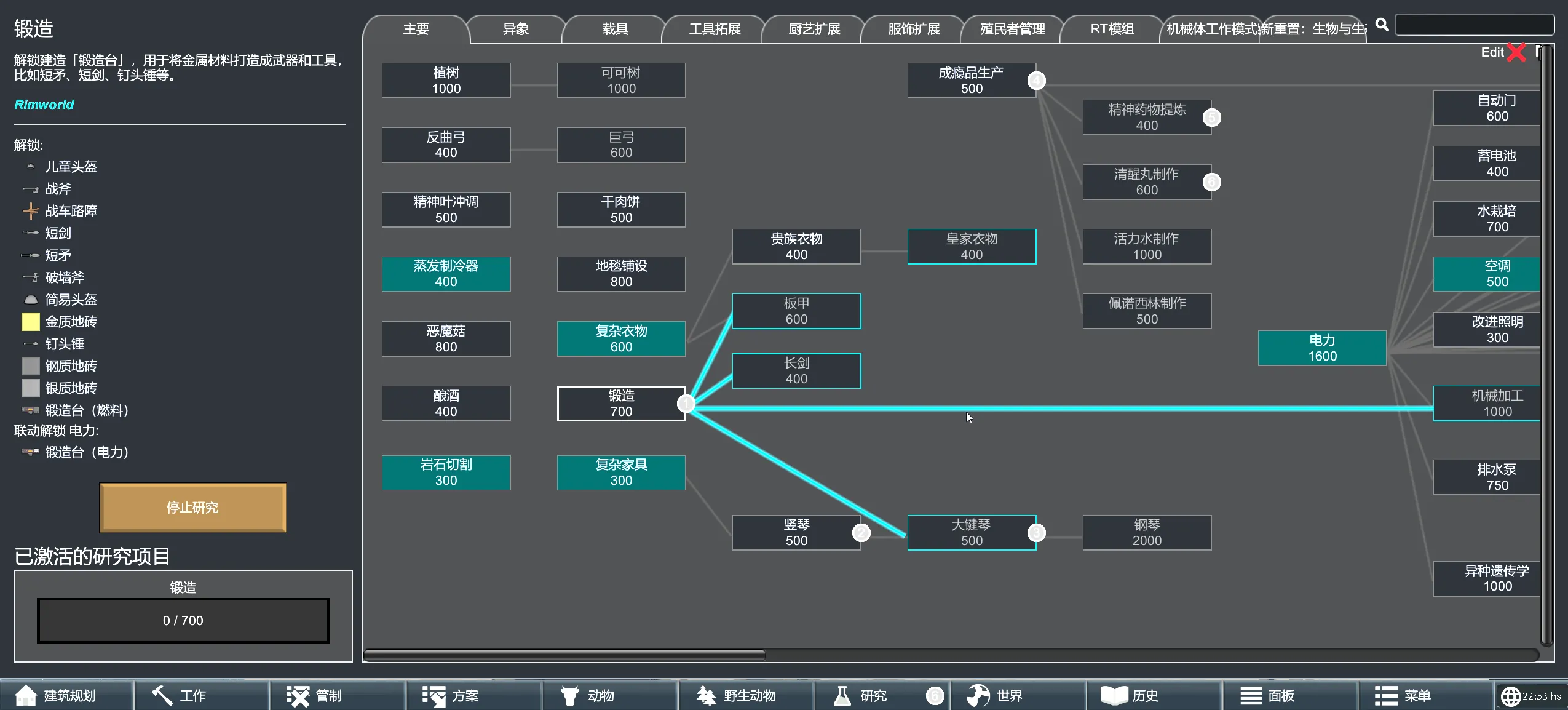Click the horizontal scrollbar under the research tree
This screenshot has height=710, width=1568.
pos(564,655)
